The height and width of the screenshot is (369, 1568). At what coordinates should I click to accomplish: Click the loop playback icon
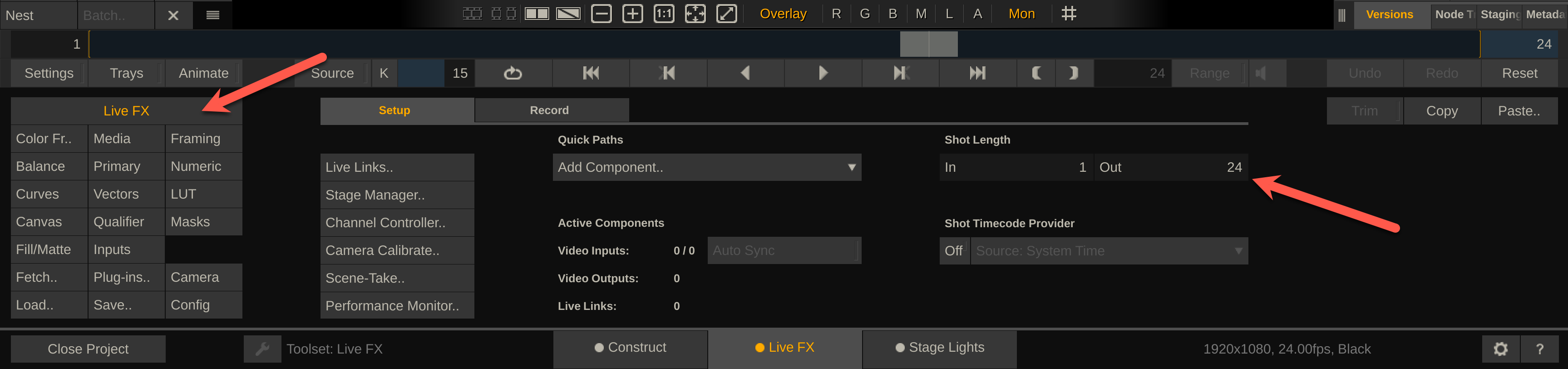point(513,73)
